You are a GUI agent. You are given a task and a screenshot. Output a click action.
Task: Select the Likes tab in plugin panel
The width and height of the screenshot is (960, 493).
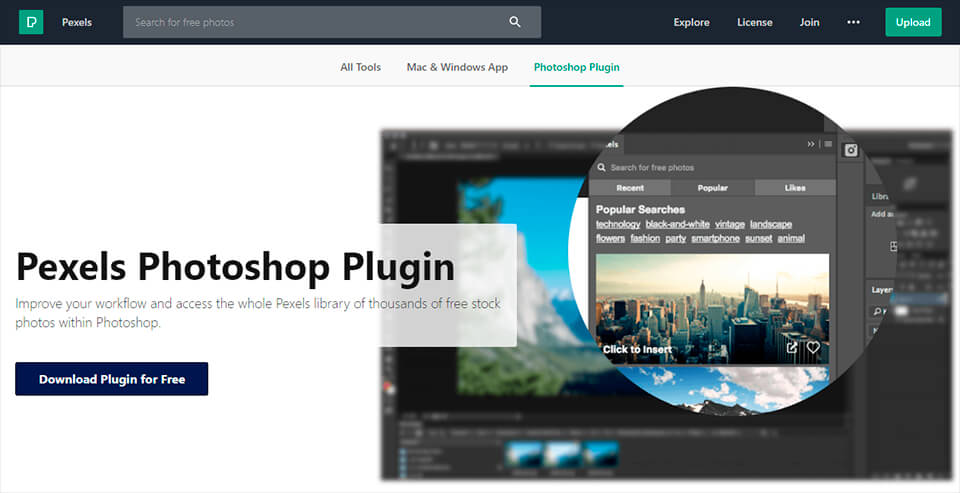[x=795, y=188]
